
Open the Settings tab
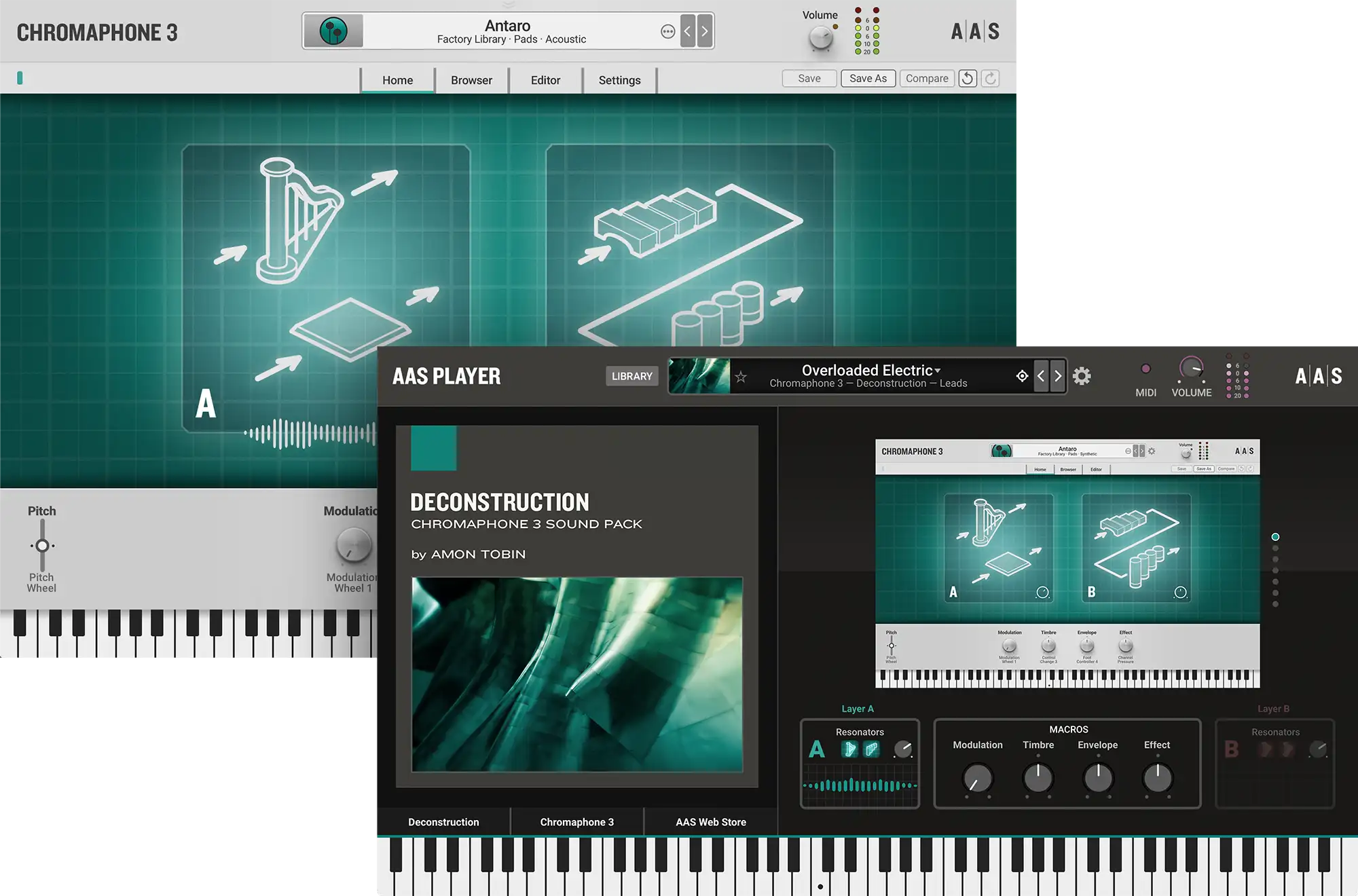pos(619,80)
